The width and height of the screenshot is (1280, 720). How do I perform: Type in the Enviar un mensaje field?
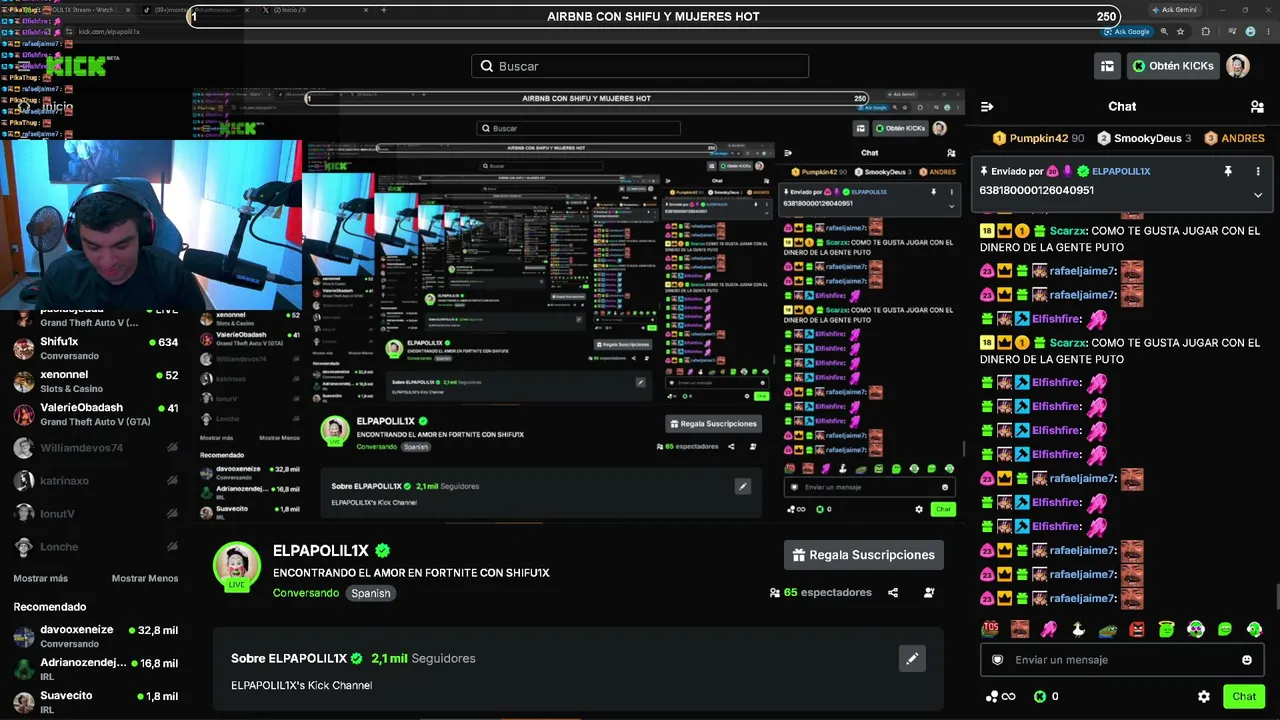[x=1122, y=660]
